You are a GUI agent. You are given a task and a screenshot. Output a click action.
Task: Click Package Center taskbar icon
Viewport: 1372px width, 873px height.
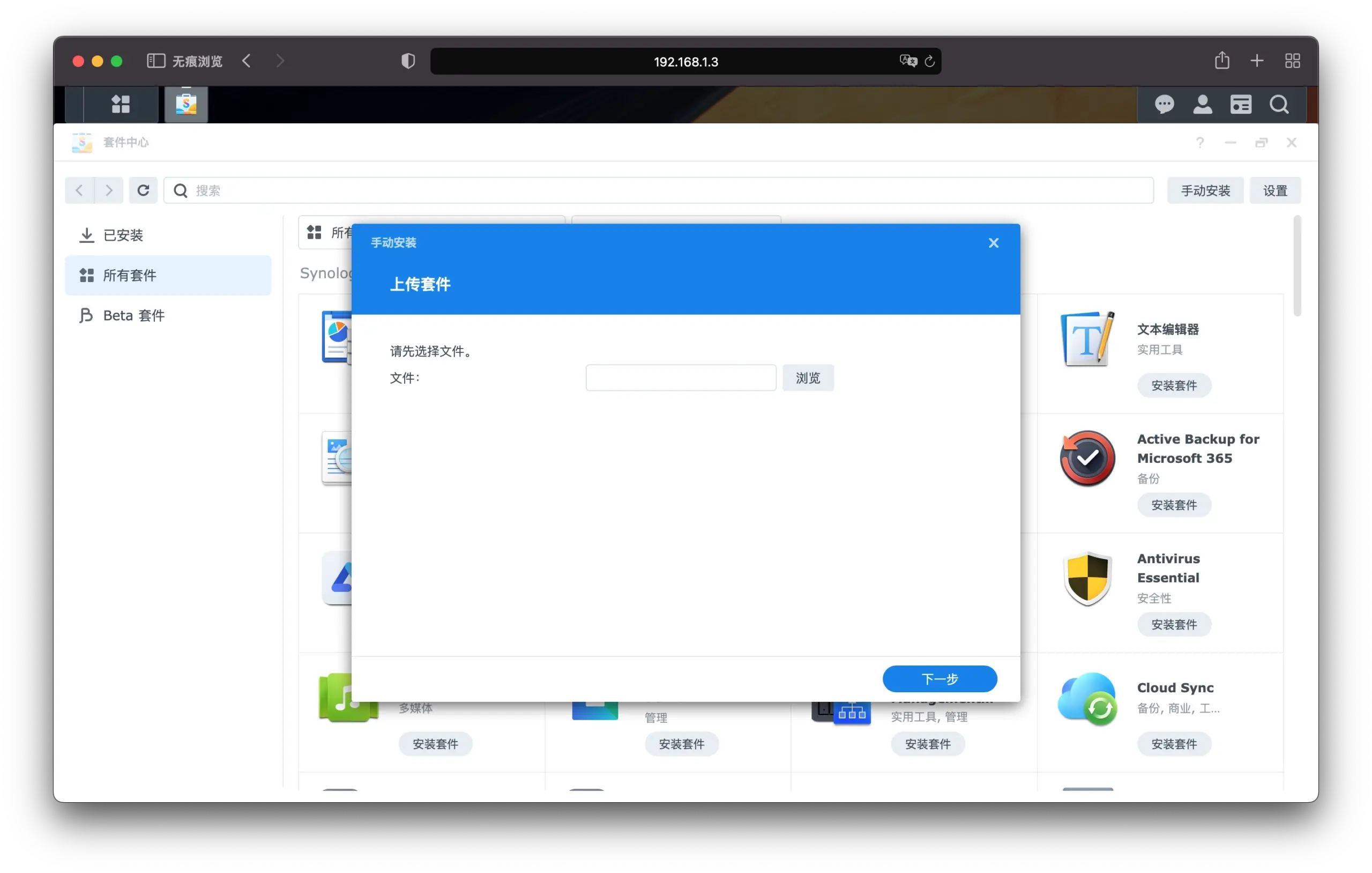point(187,105)
